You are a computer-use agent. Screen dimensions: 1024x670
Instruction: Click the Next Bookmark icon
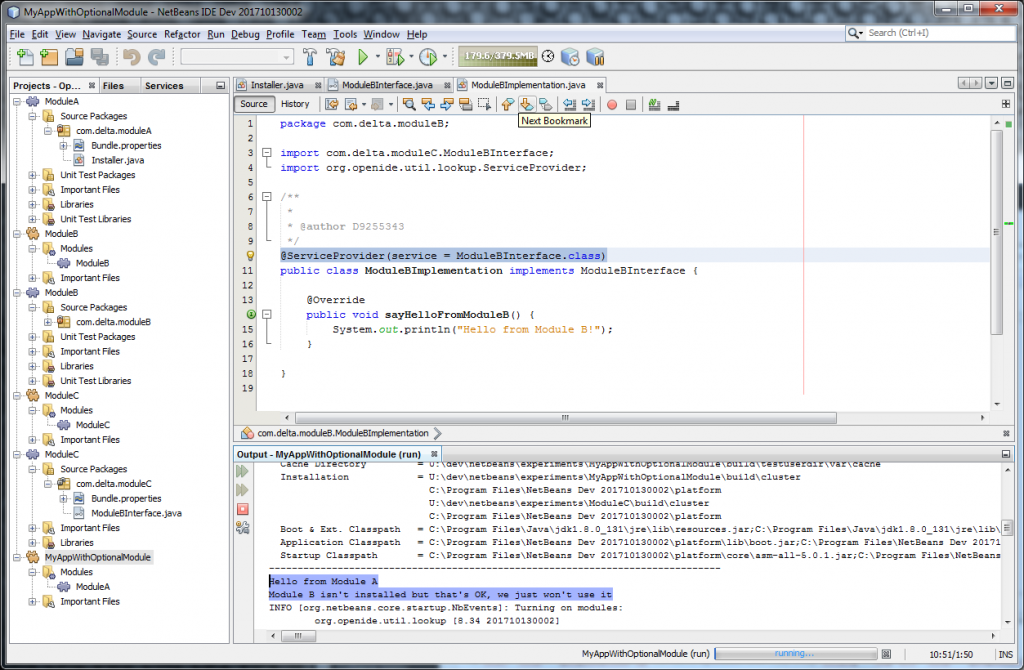point(526,104)
